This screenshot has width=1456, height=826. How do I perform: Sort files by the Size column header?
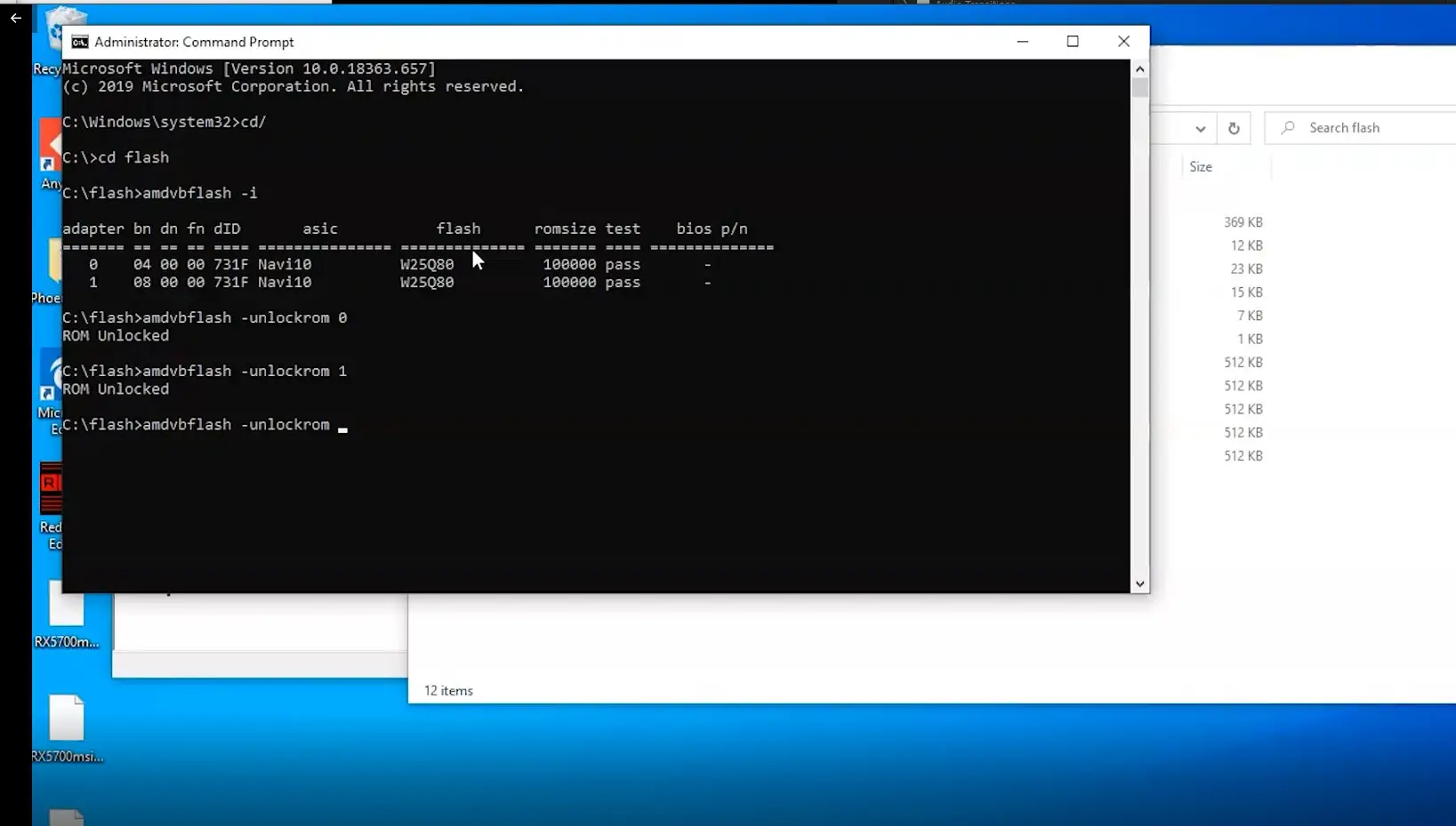[1201, 167]
